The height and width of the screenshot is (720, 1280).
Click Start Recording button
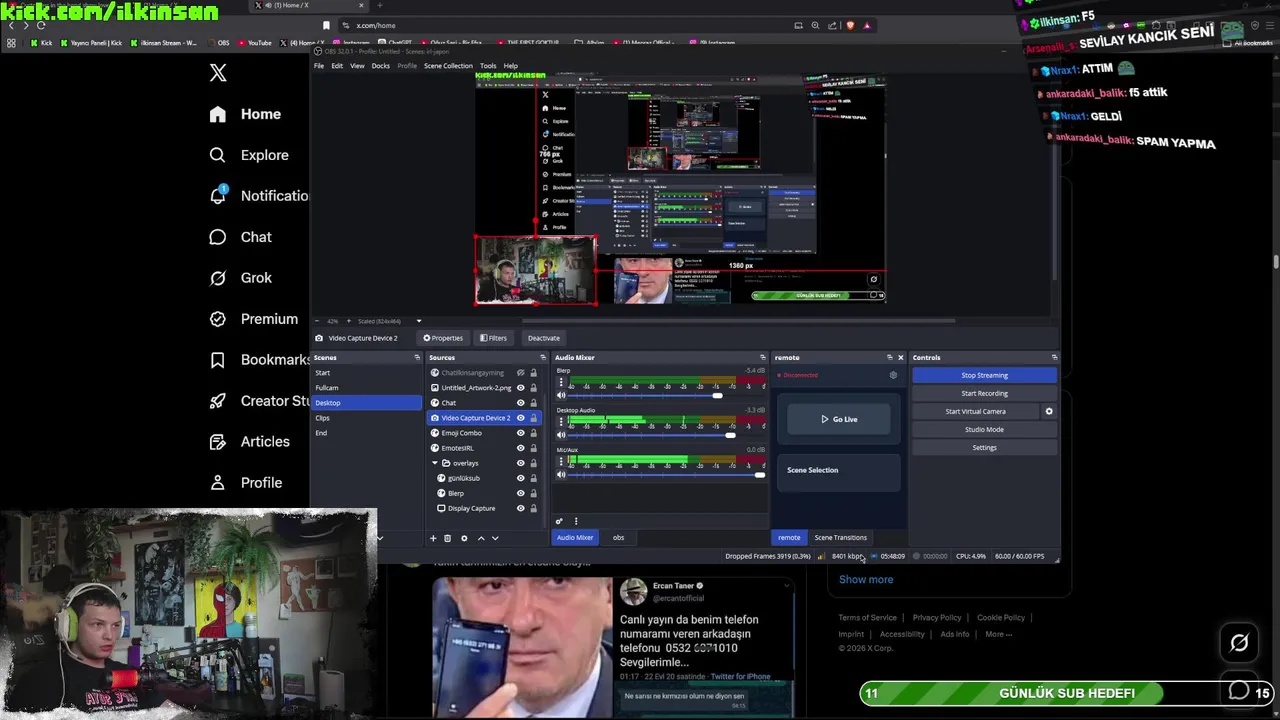[984, 393]
